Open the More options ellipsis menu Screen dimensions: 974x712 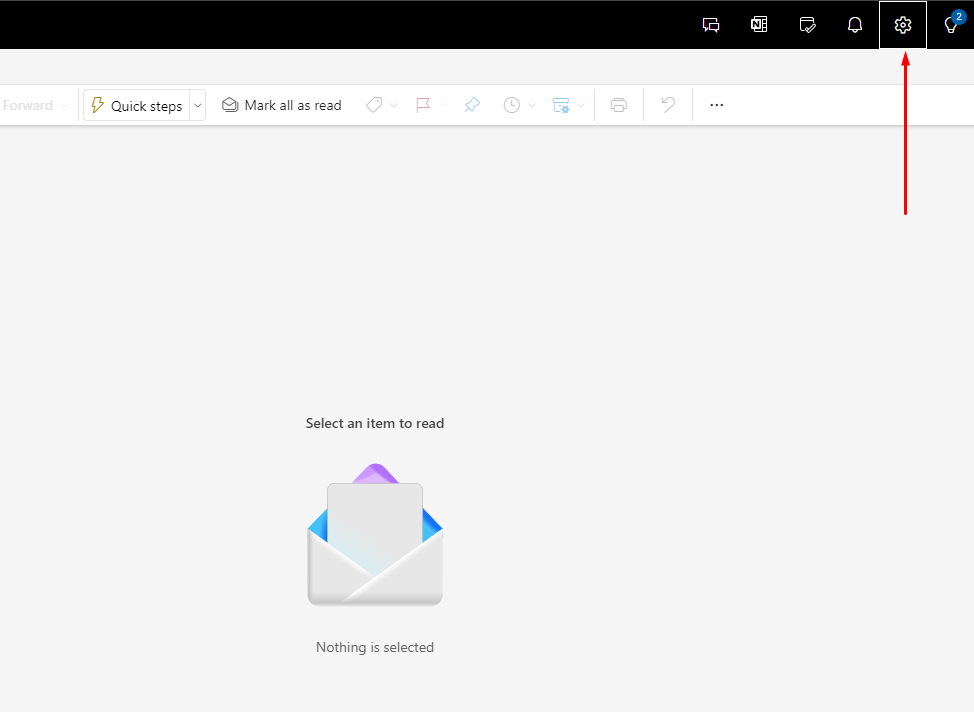point(716,105)
